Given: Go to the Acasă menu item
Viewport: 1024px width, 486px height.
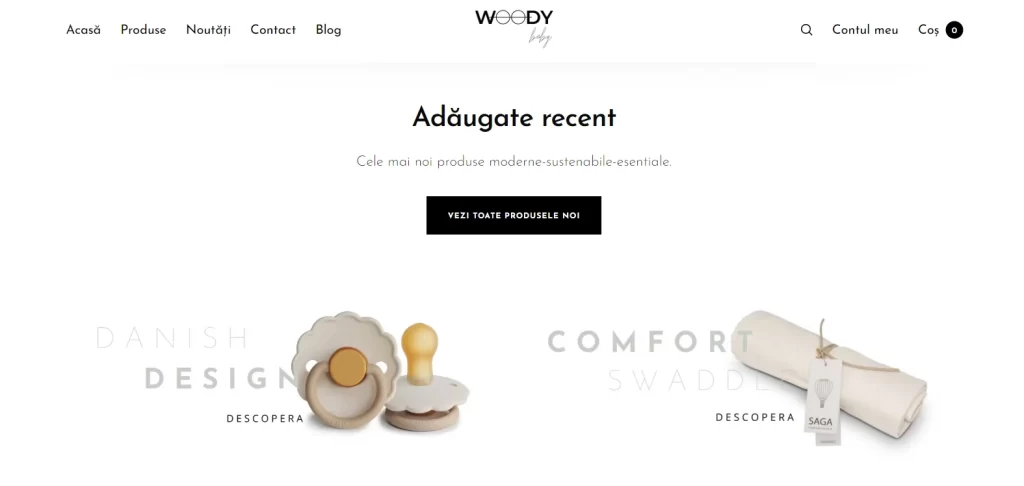Looking at the screenshot, I should (x=84, y=30).
